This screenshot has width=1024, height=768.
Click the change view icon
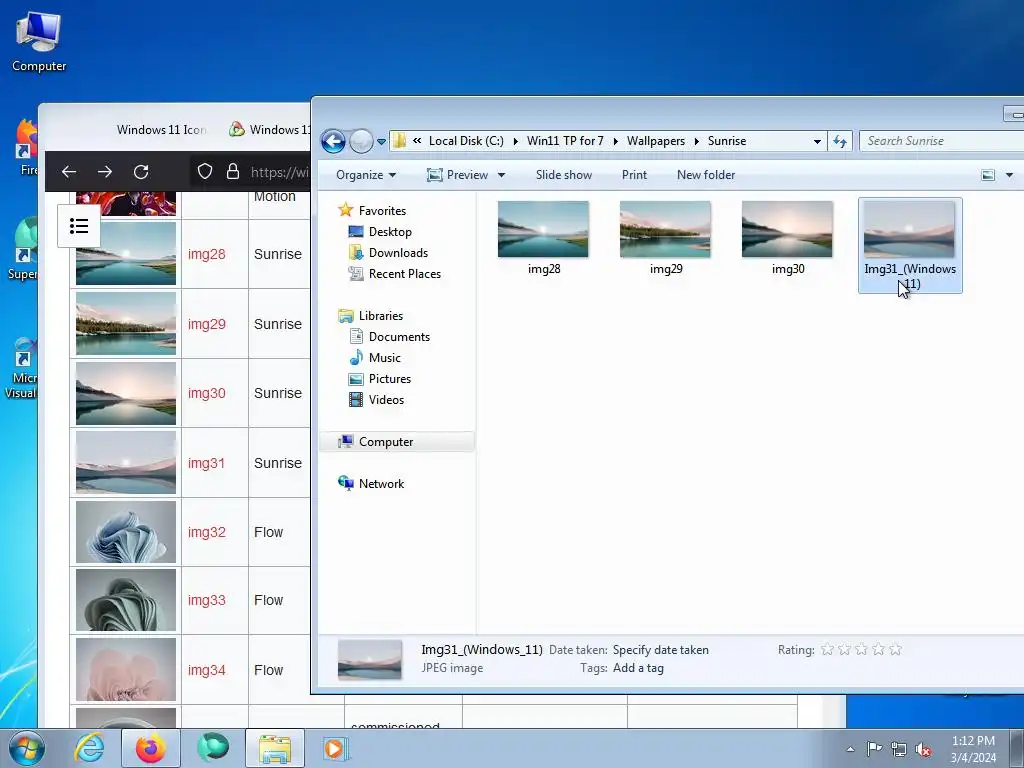(988, 175)
